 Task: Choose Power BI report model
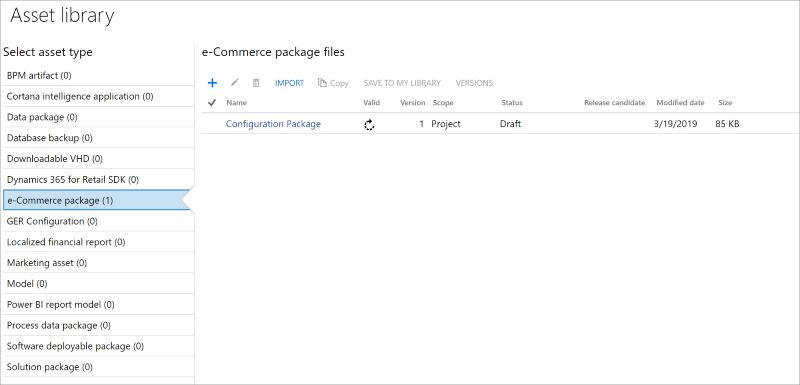tap(97, 304)
